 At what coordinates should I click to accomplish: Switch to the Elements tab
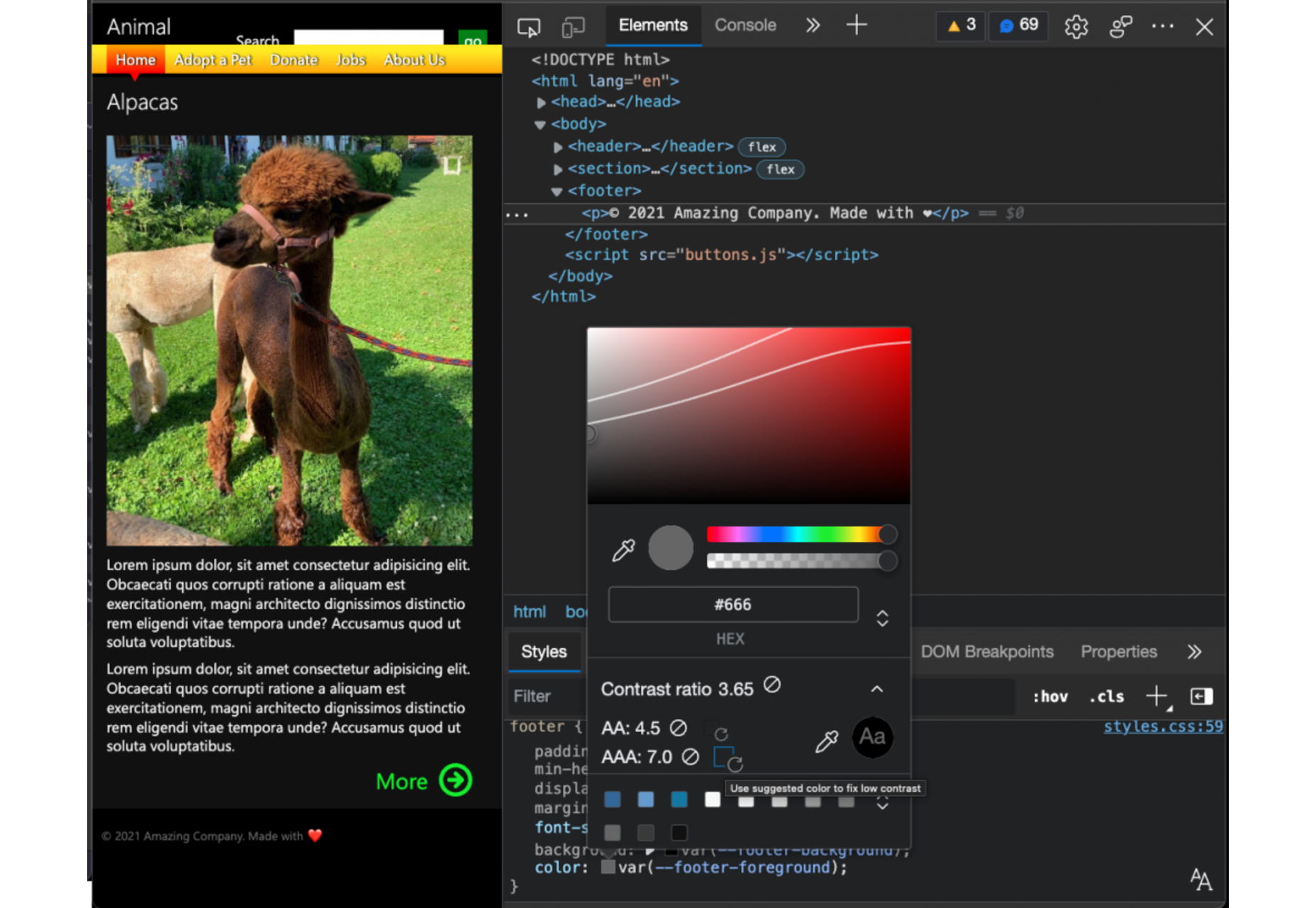(653, 26)
